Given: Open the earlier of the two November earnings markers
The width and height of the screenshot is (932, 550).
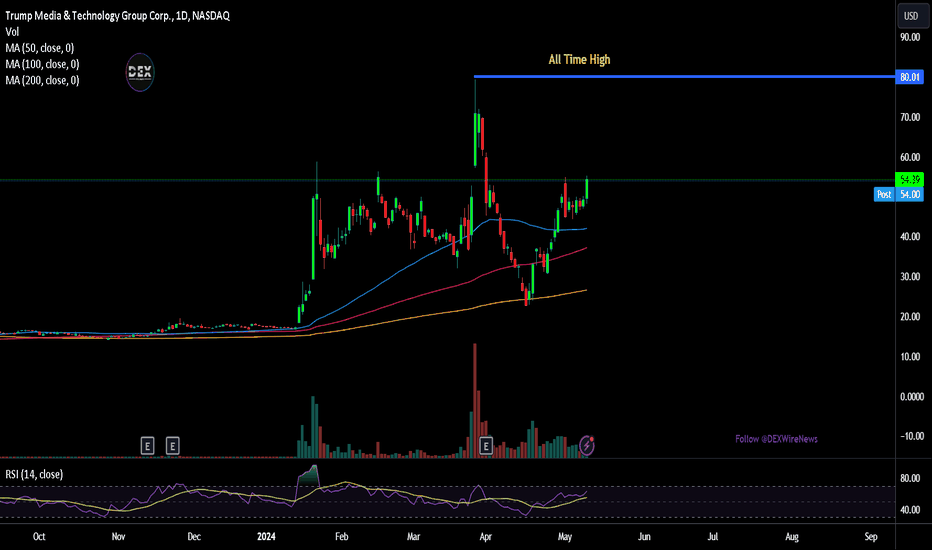Looking at the screenshot, I should [x=147, y=445].
